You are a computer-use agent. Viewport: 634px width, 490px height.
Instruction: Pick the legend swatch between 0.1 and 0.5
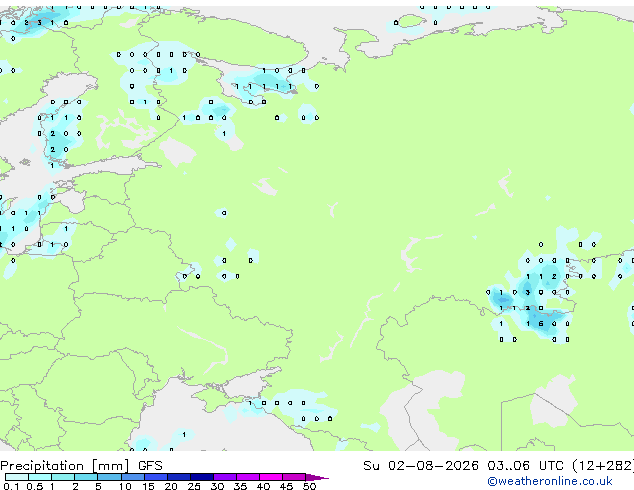17,477
